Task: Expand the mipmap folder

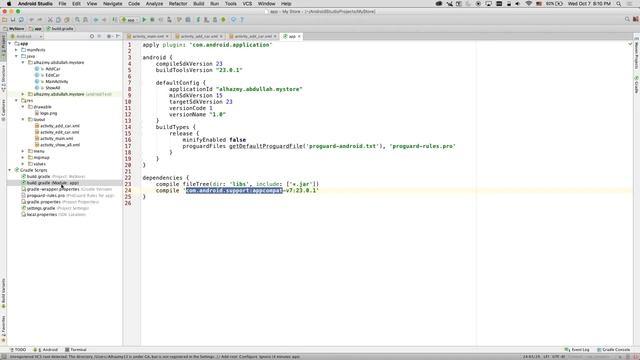Action: [x=23, y=157]
